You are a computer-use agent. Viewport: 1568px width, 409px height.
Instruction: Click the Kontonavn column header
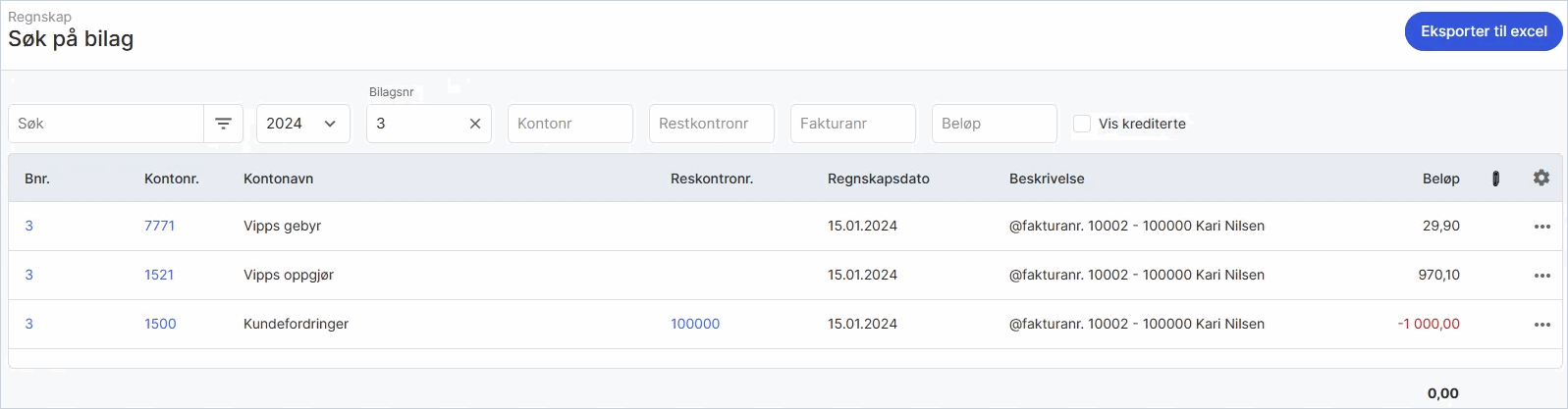(279, 179)
